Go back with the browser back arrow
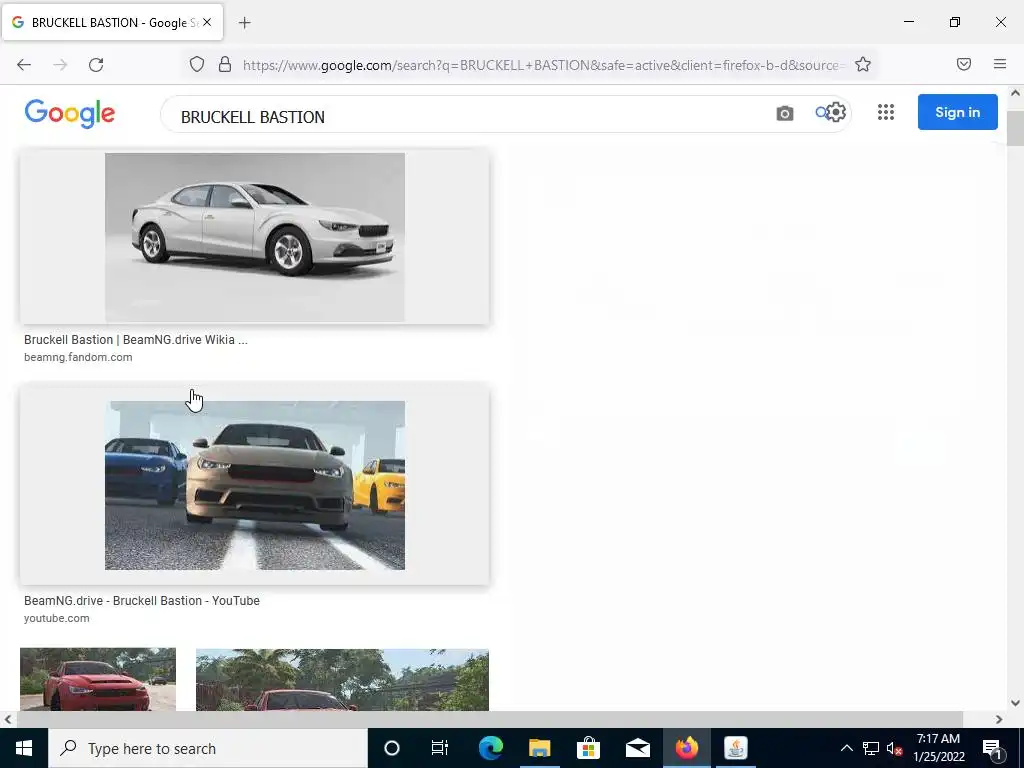Viewport: 1024px width, 768px height. click(24, 64)
